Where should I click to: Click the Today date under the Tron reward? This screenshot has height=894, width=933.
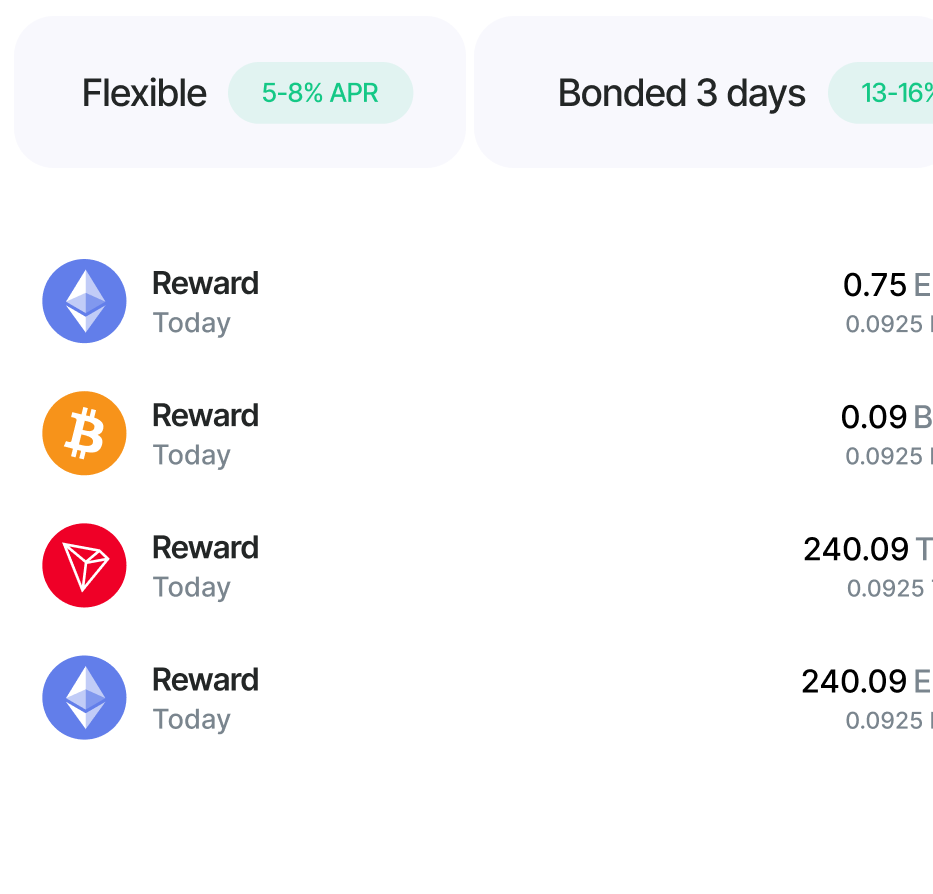point(191,587)
